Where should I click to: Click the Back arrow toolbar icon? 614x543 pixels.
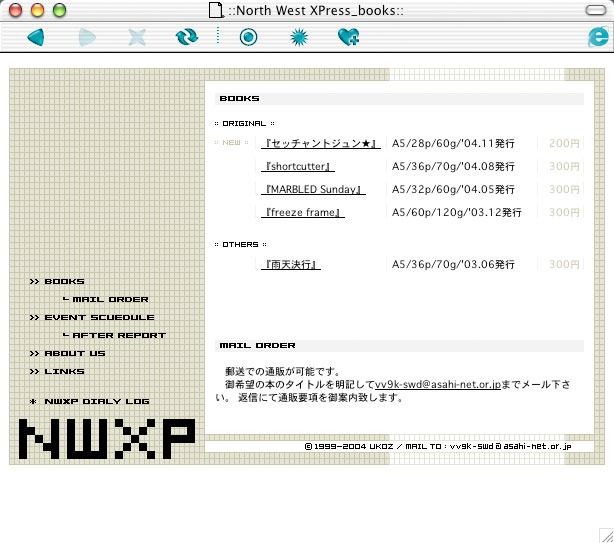point(36,38)
